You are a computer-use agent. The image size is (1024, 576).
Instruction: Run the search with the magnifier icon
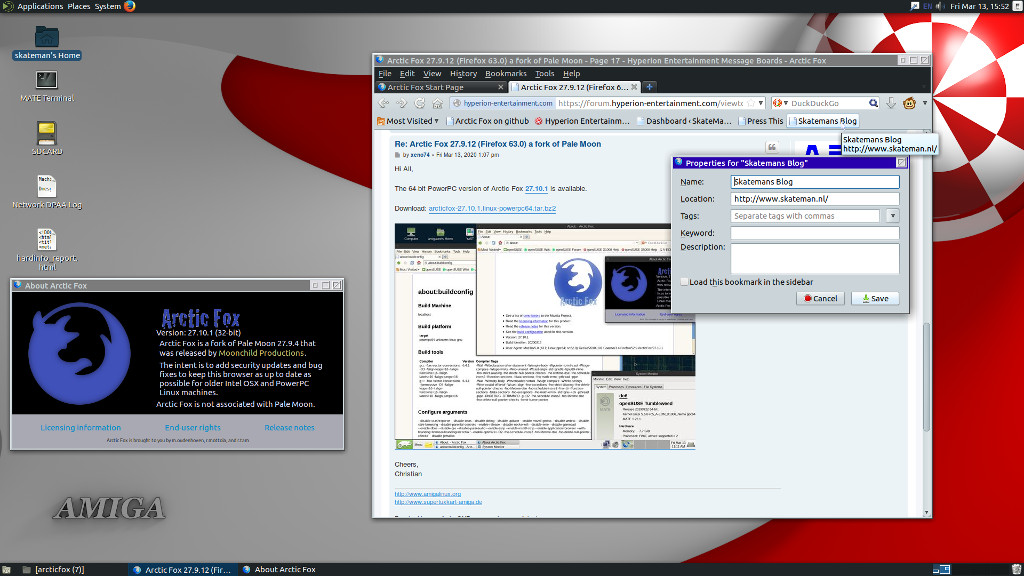[873, 103]
